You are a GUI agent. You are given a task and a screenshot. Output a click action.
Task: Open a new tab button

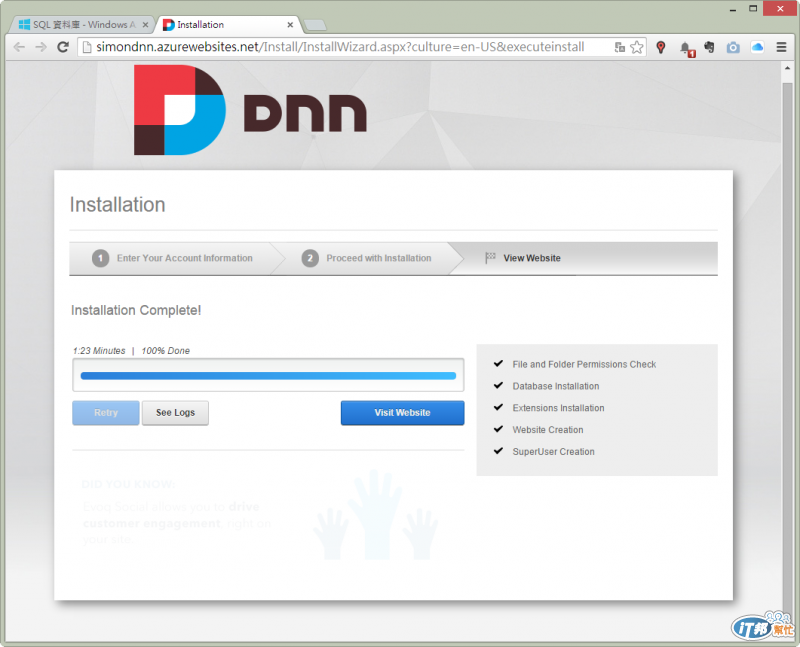point(315,25)
